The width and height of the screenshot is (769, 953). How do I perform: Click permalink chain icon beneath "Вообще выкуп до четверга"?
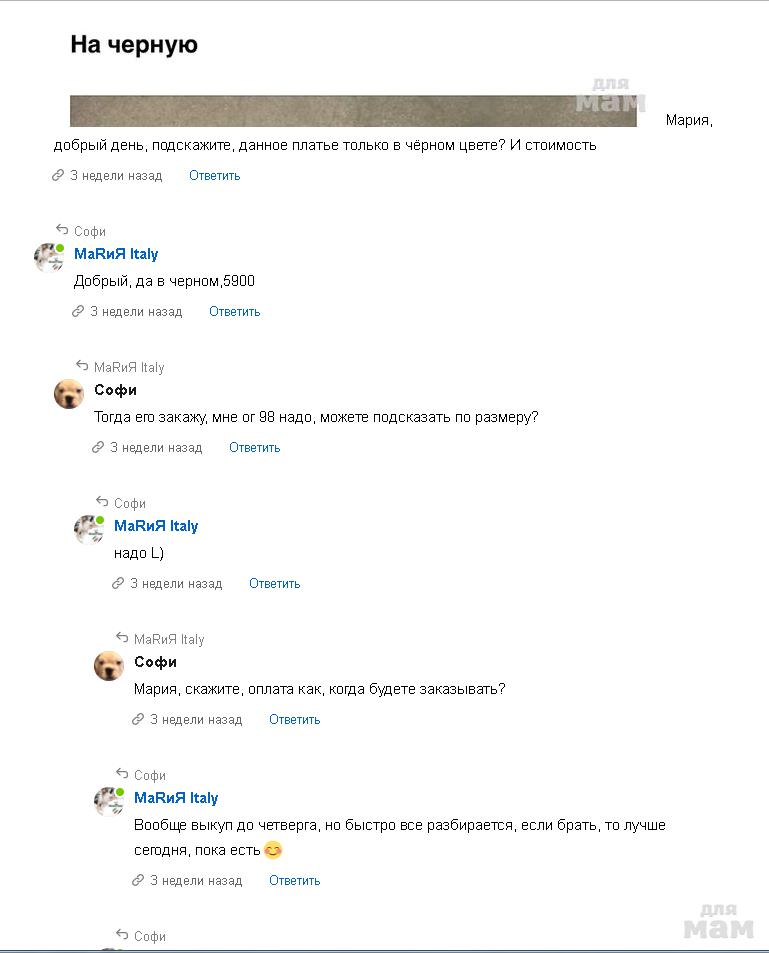[x=138, y=881]
